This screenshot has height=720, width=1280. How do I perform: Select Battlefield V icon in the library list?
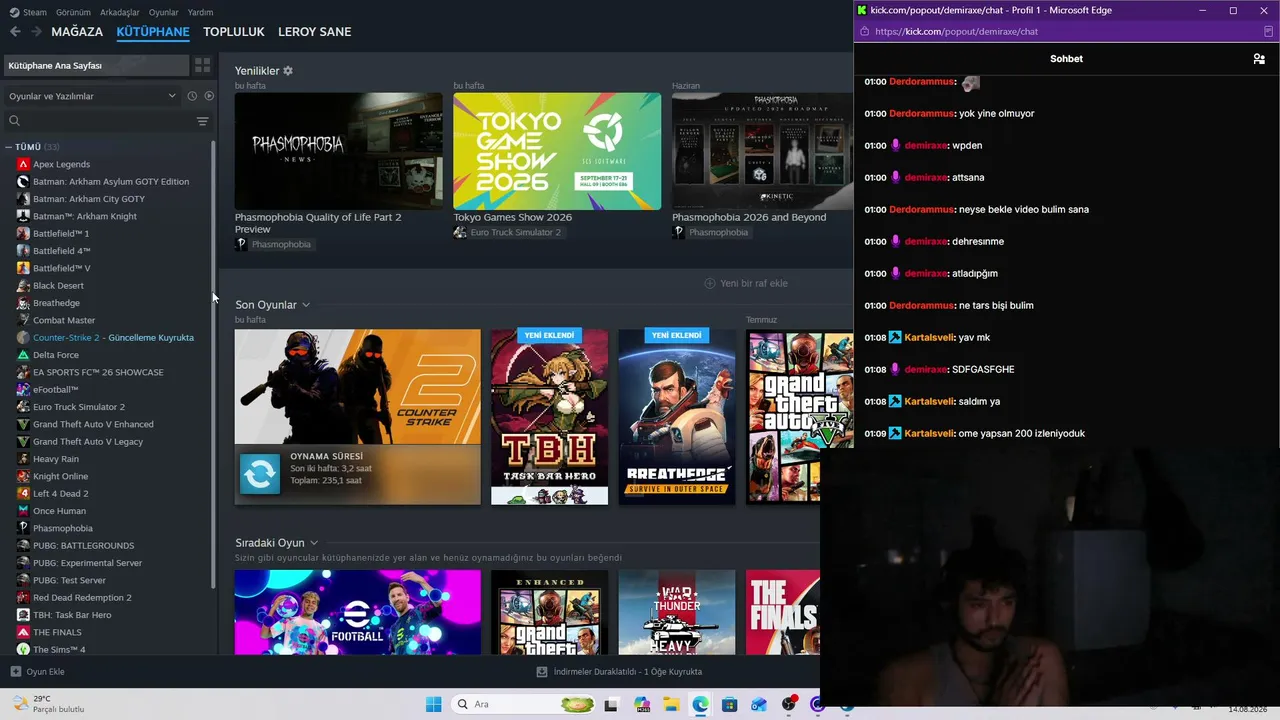click(23, 268)
